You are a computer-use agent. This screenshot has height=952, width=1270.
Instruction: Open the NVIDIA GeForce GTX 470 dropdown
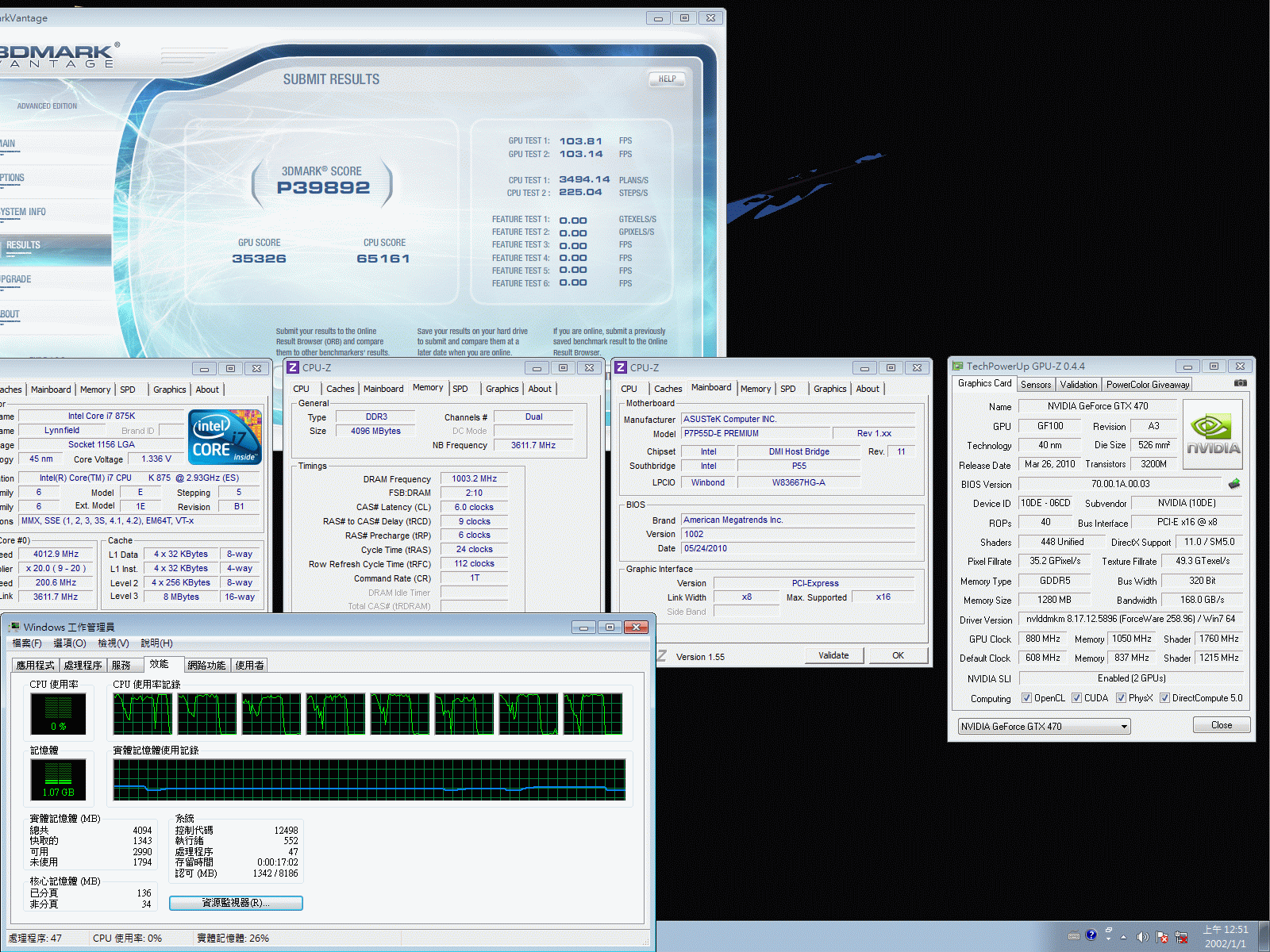coord(1044,727)
